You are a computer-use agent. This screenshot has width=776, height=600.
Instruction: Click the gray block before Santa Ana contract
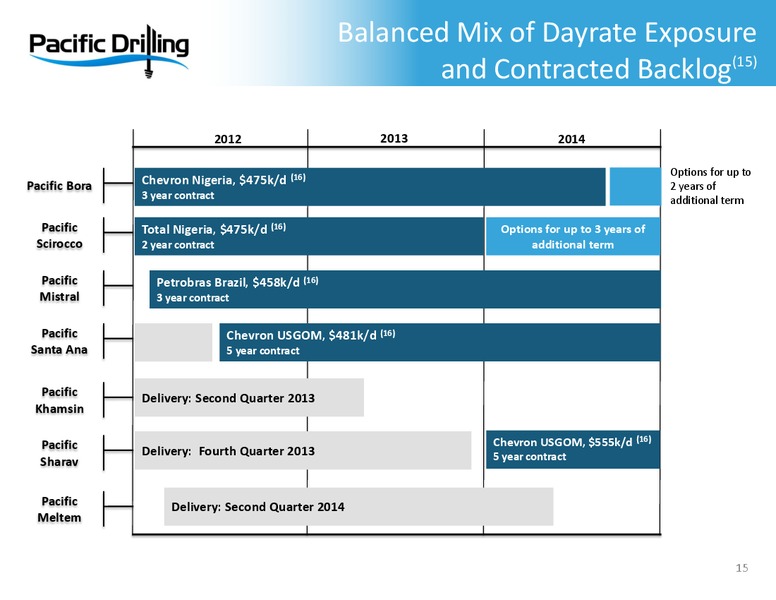[173, 342]
